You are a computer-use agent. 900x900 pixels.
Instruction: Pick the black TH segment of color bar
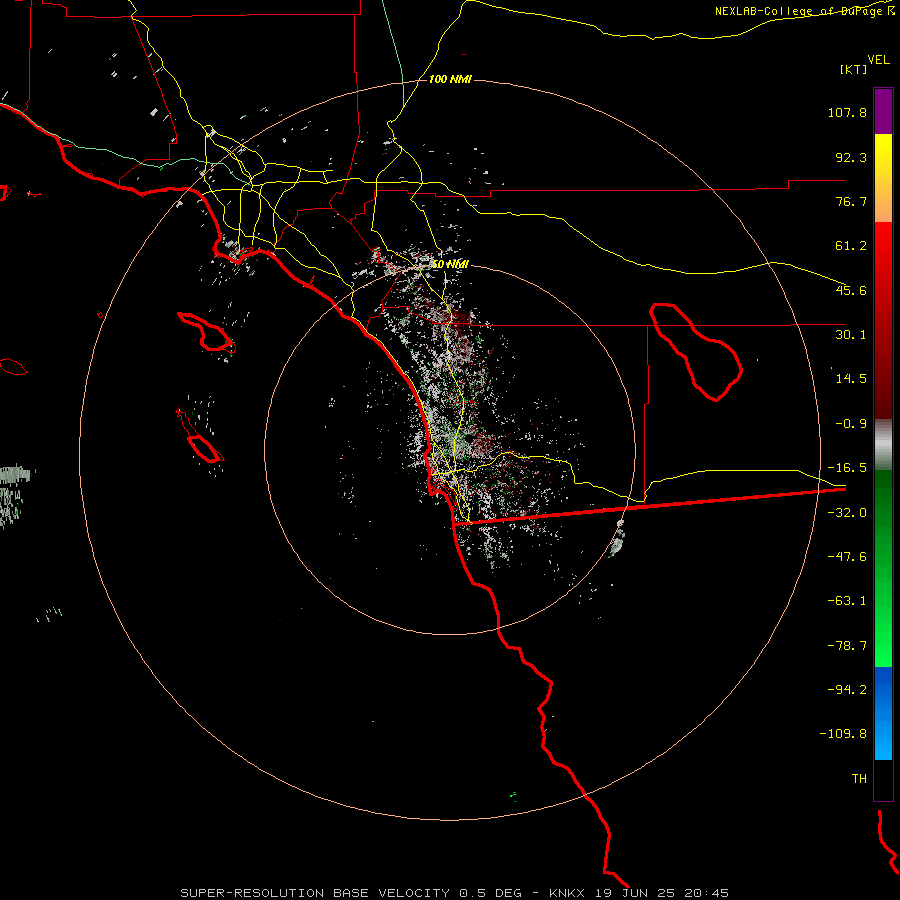(883, 779)
